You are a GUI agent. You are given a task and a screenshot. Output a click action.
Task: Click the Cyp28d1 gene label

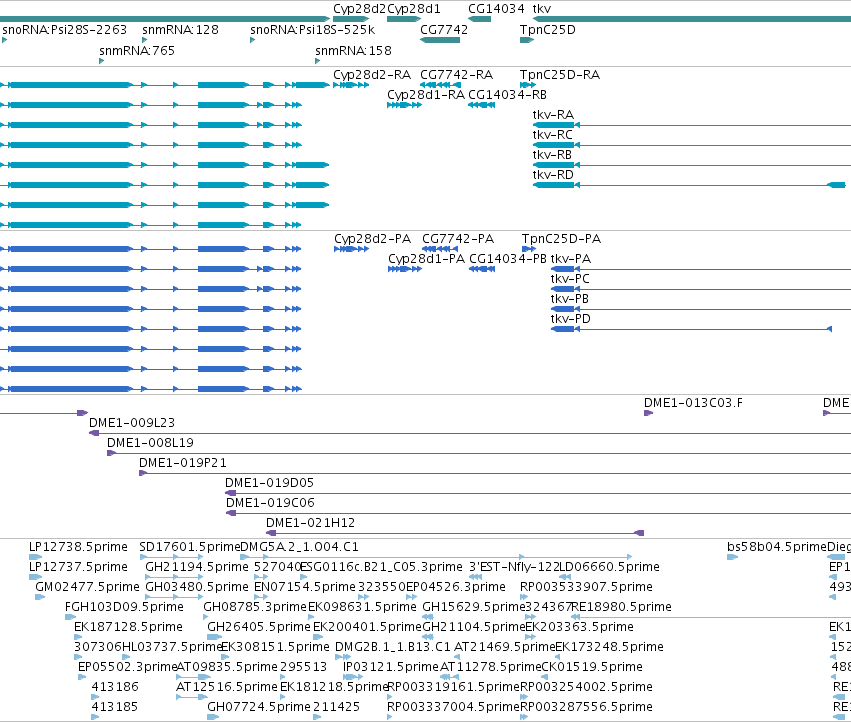414,9
